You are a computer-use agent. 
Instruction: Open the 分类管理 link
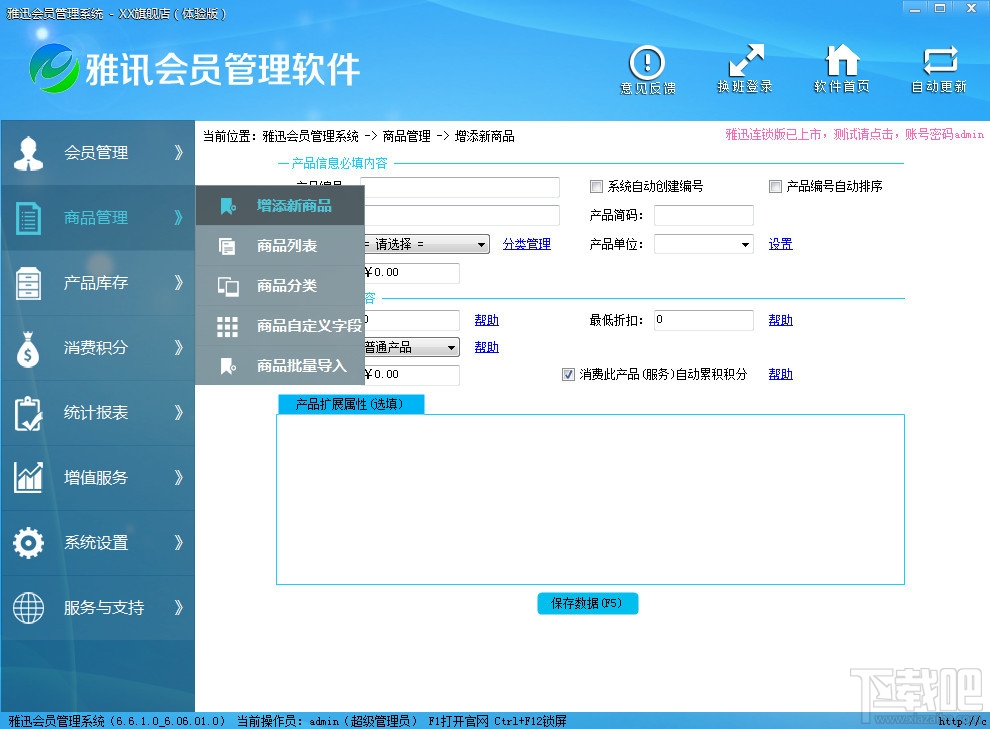526,243
